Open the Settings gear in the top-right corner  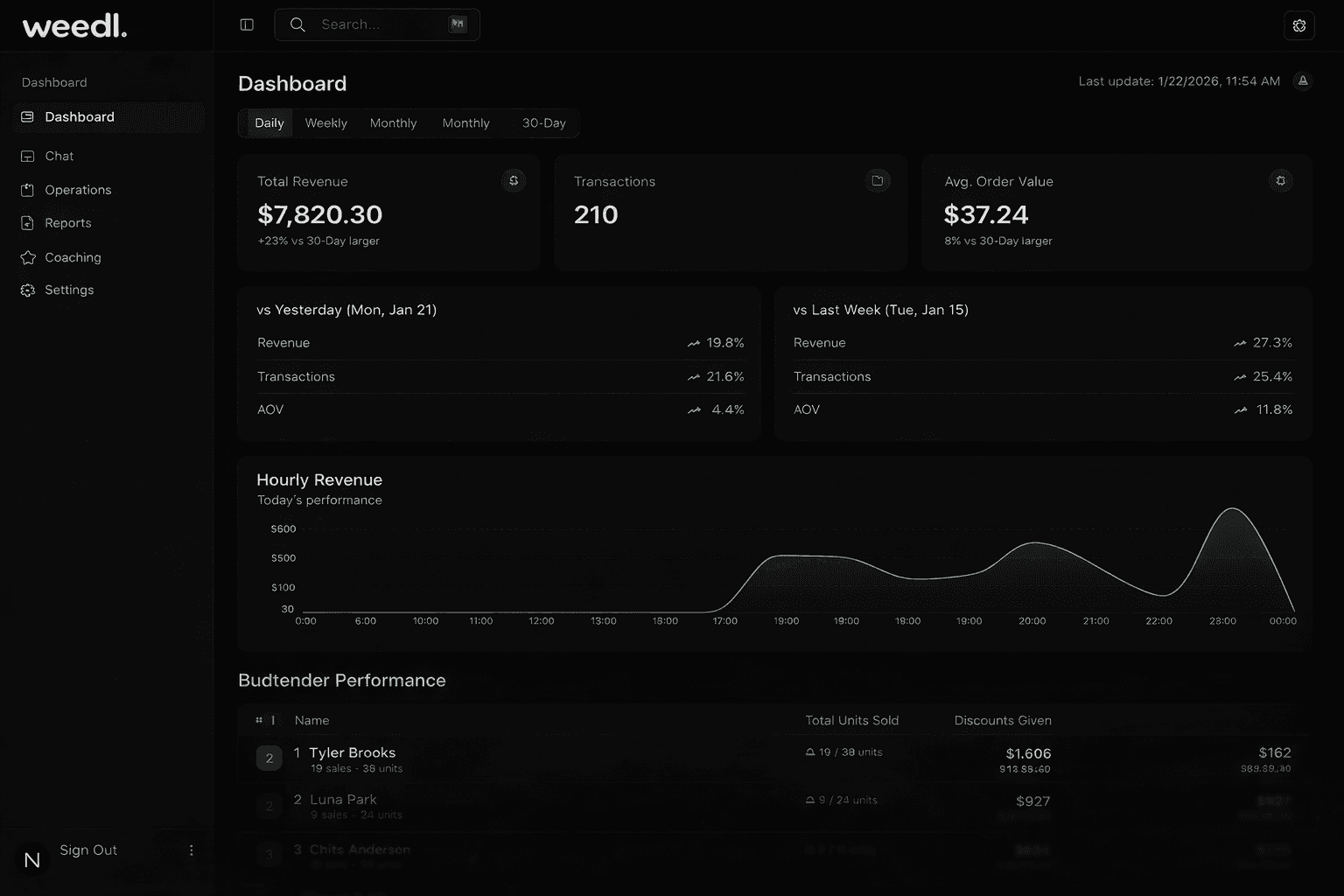coord(1299,24)
